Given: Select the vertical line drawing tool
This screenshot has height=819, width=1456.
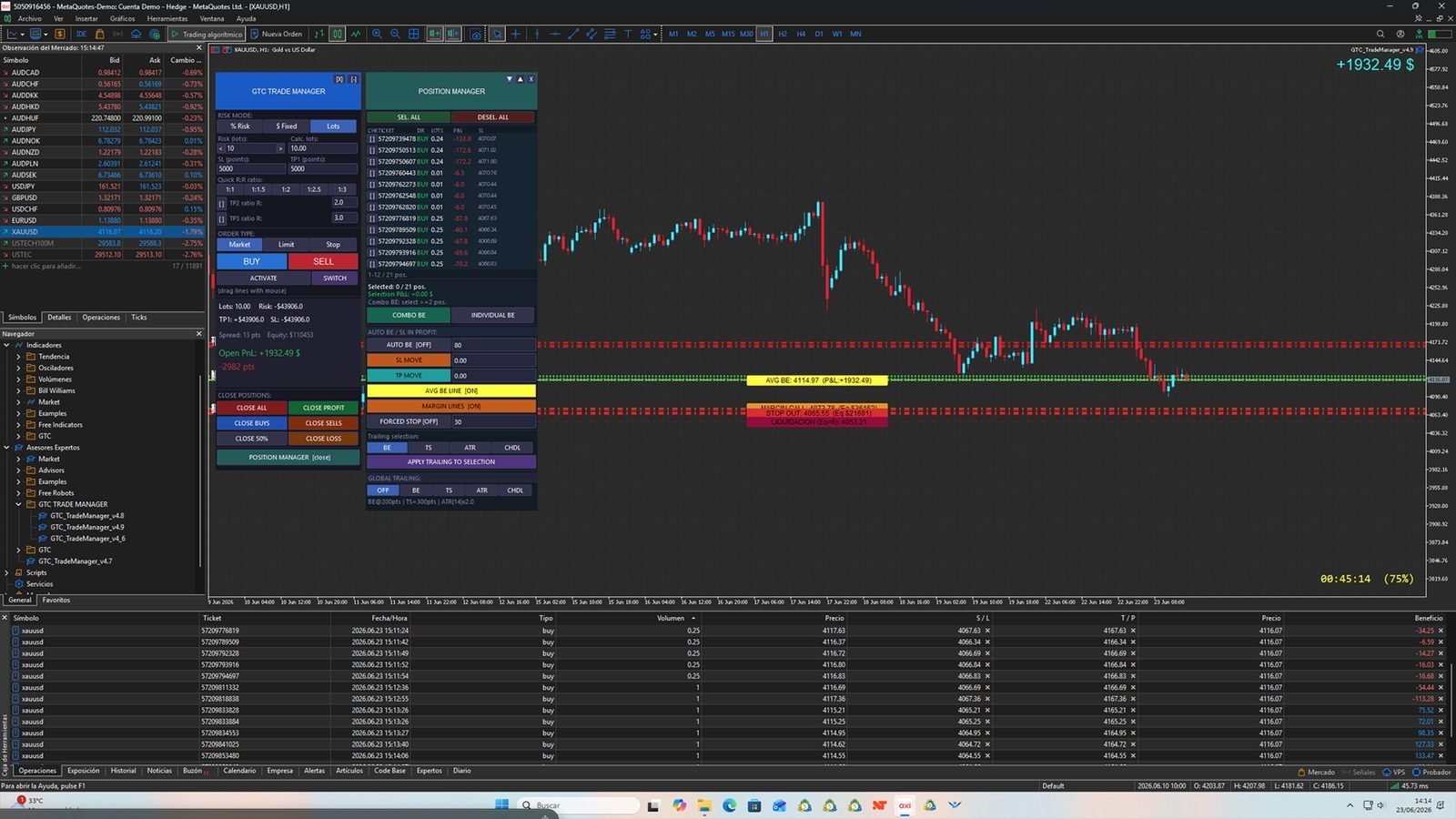Looking at the screenshot, I should [x=537, y=34].
